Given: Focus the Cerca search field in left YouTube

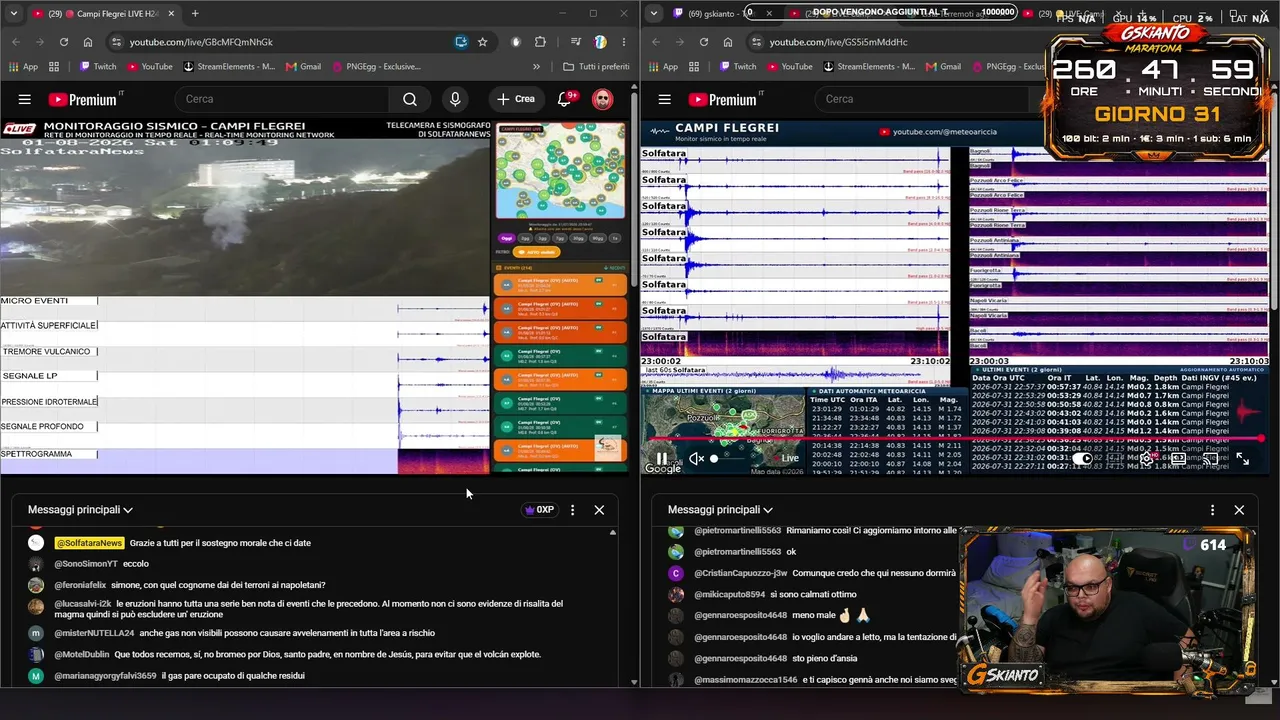Looking at the screenshot, I should (282, 99).
